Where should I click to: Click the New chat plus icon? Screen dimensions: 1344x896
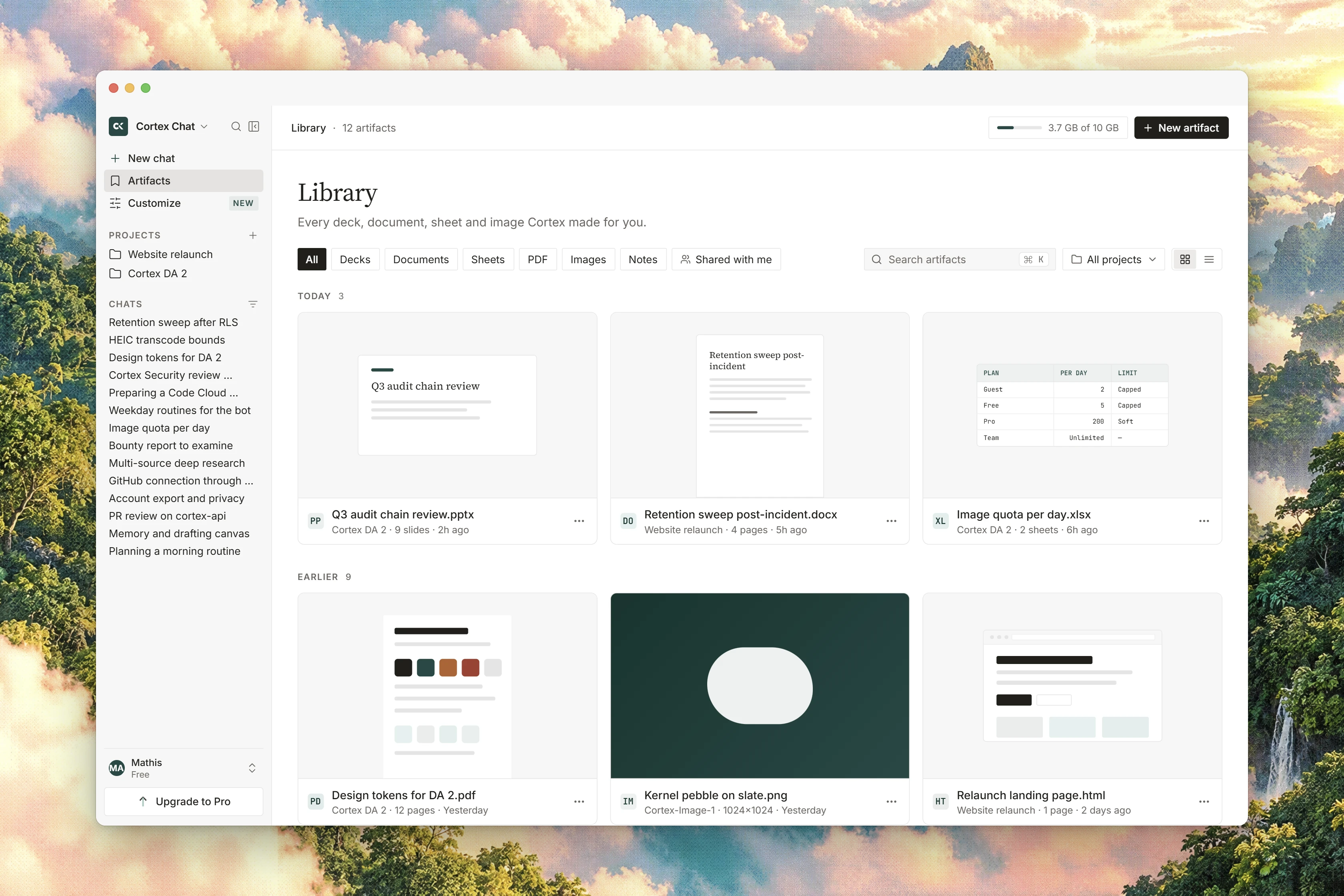pos(115,158)
